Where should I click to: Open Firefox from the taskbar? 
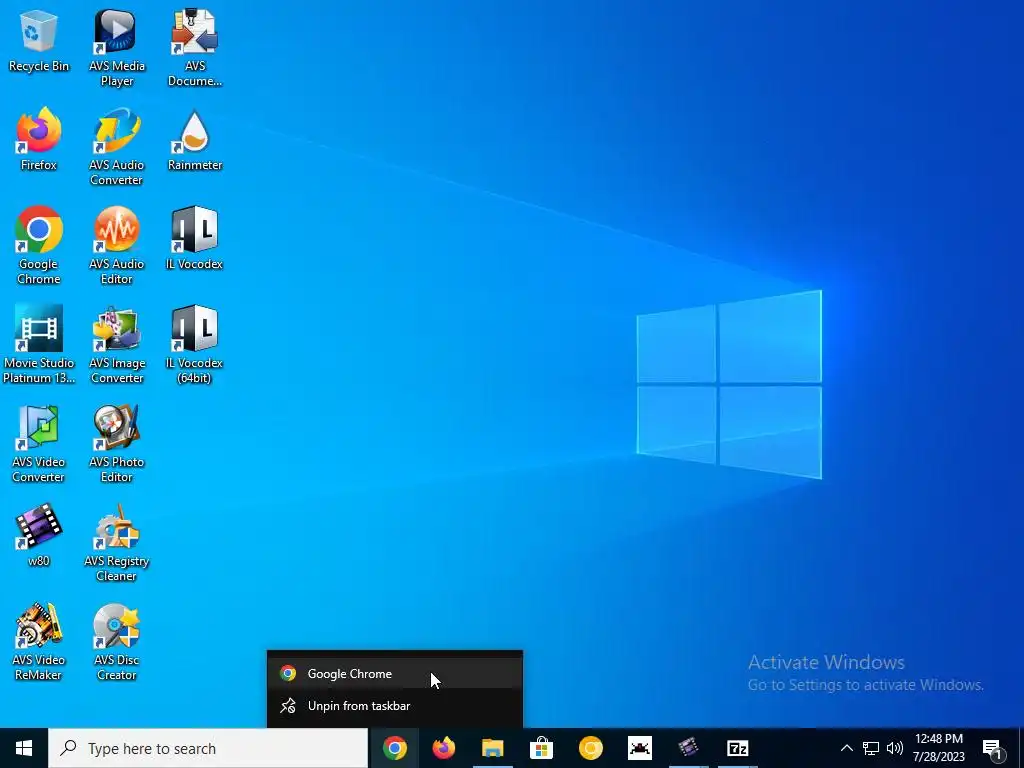point(443,748)
